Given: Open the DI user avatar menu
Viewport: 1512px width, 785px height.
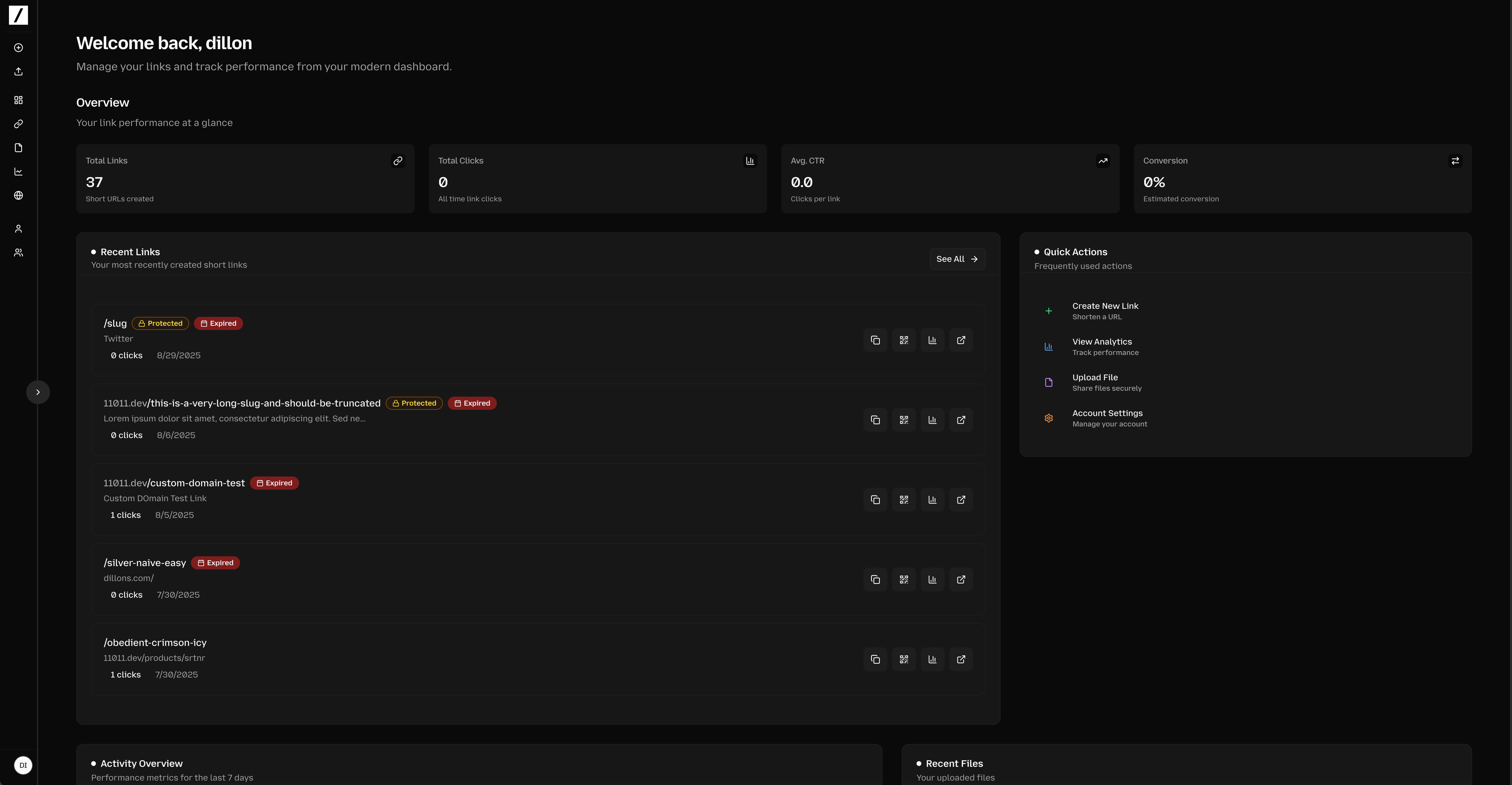Looking at the screenshot, I should click(23, 765).
